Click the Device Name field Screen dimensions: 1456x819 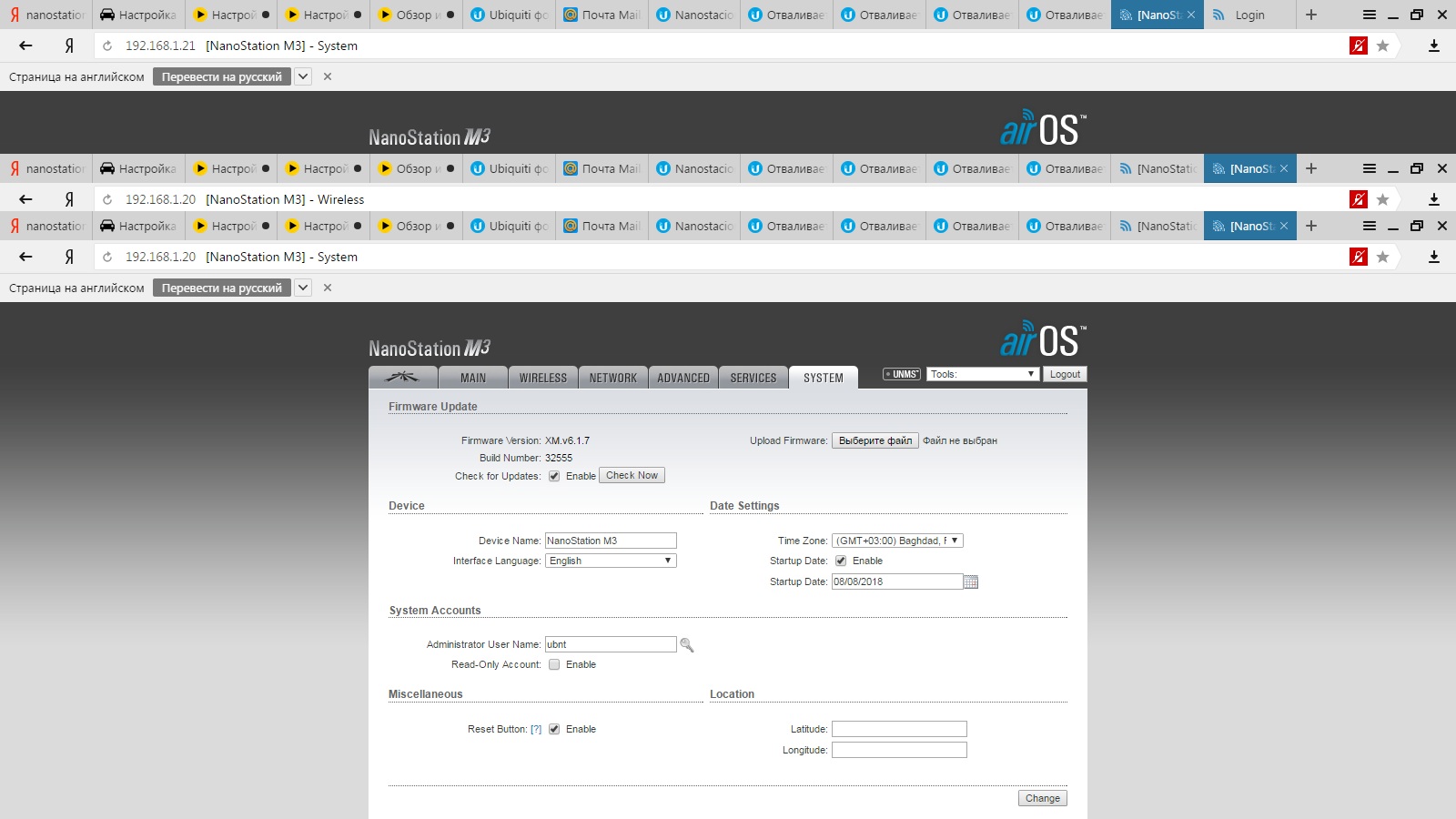[611, 541]
